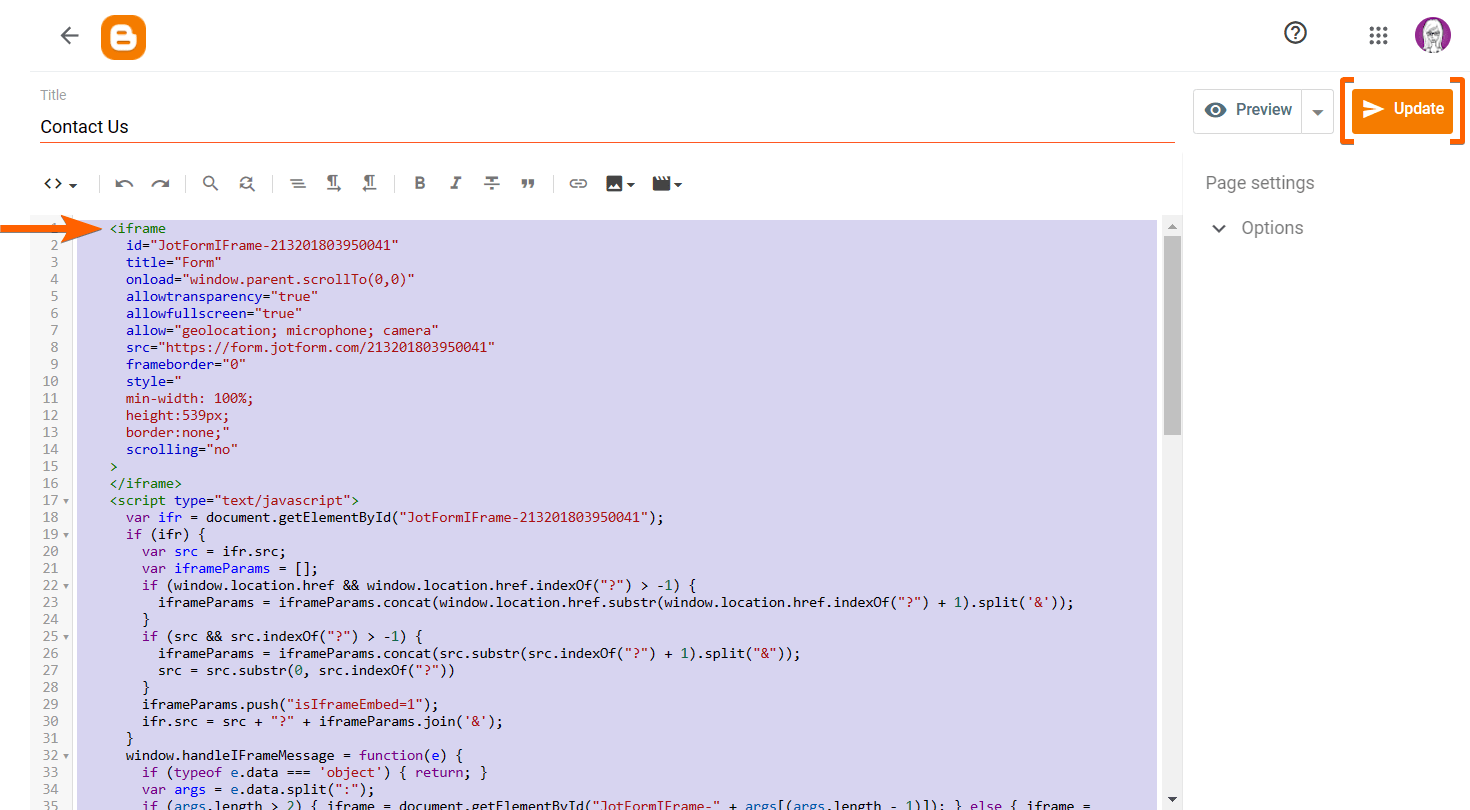Click the allow="geolocation; microphone; camera" line

point(282,331)
